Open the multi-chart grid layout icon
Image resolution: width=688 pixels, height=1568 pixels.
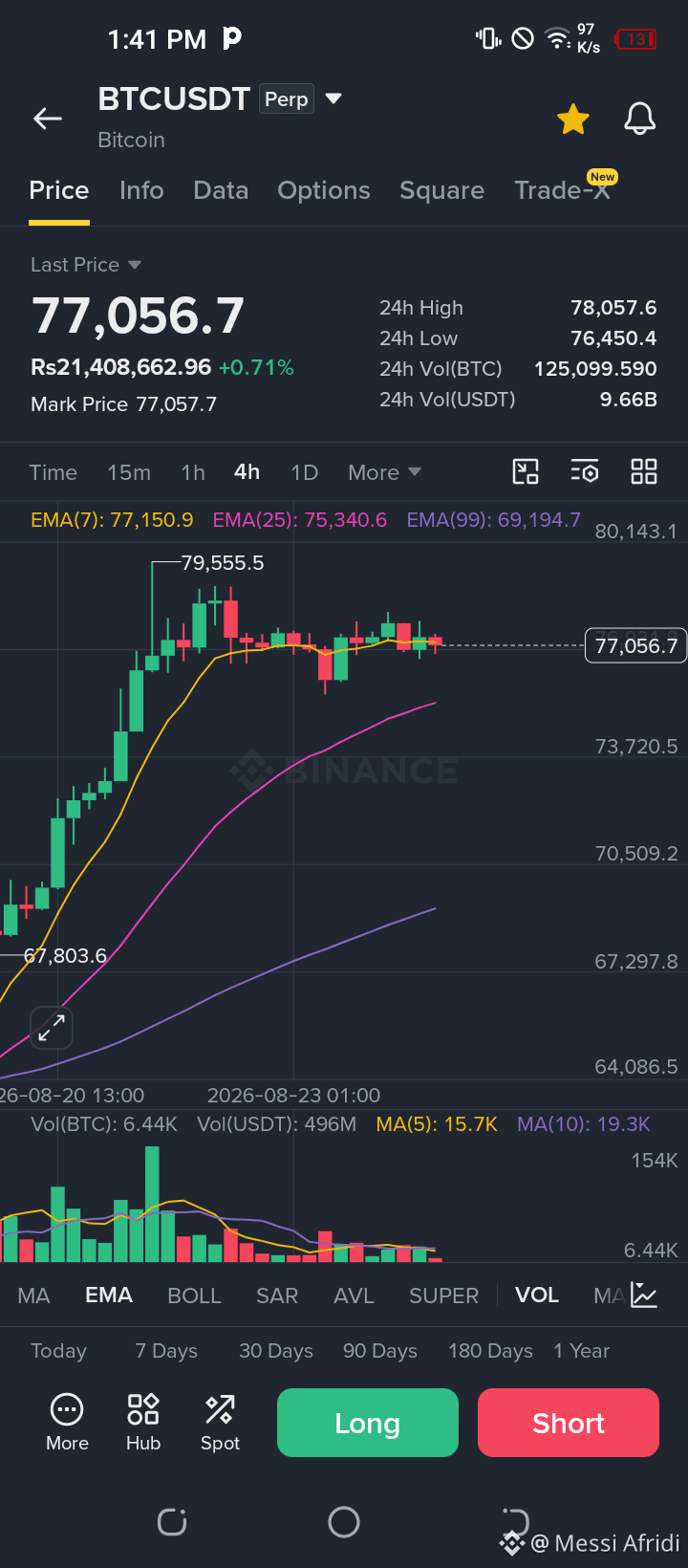(644, 471)
